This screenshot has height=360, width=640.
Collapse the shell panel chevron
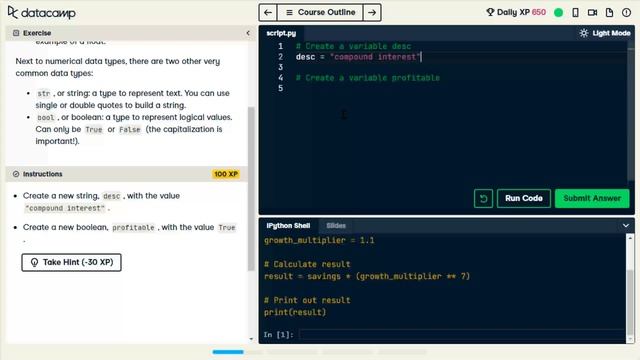pos(626,226)
